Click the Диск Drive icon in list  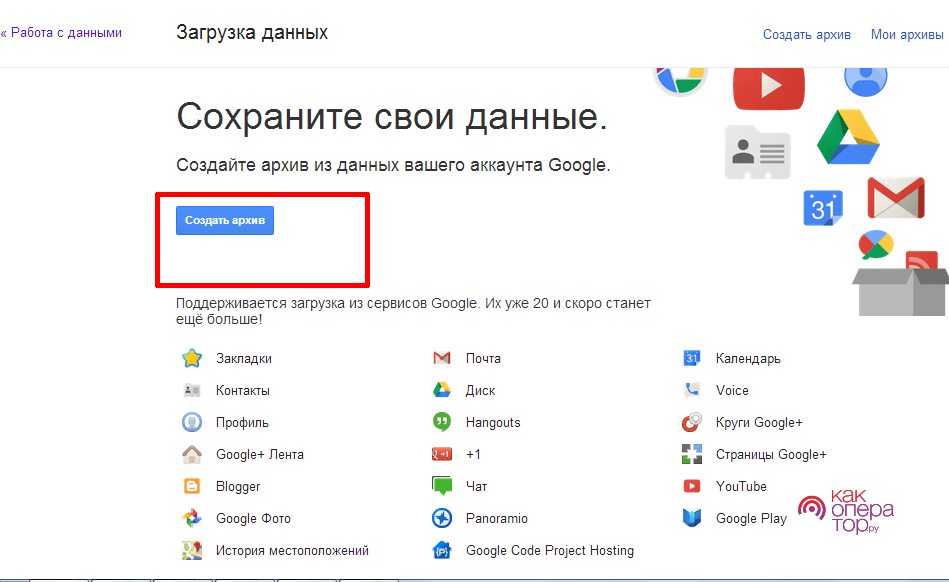[442, 390]
